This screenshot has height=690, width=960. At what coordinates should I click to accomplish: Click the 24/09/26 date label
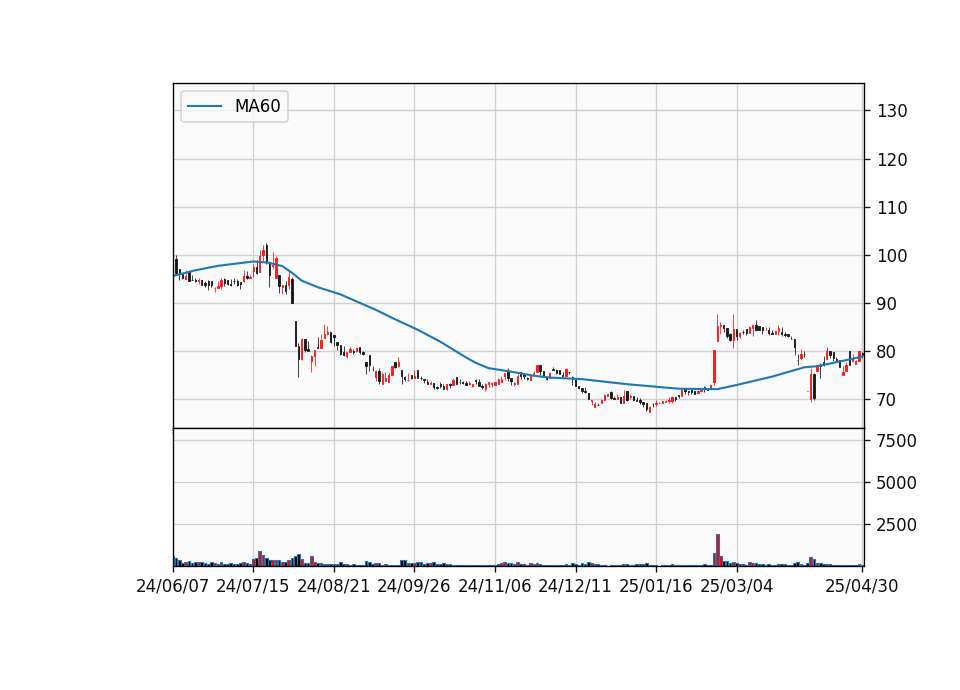[414, 586]
